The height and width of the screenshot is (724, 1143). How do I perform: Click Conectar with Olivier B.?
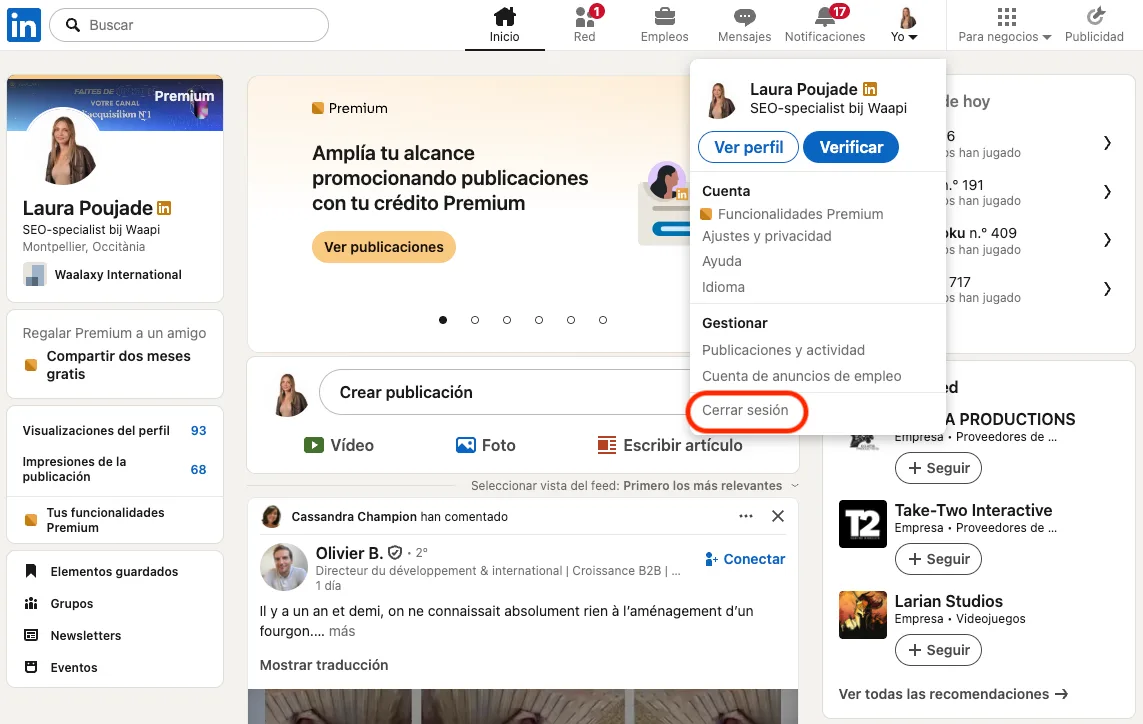745,559
